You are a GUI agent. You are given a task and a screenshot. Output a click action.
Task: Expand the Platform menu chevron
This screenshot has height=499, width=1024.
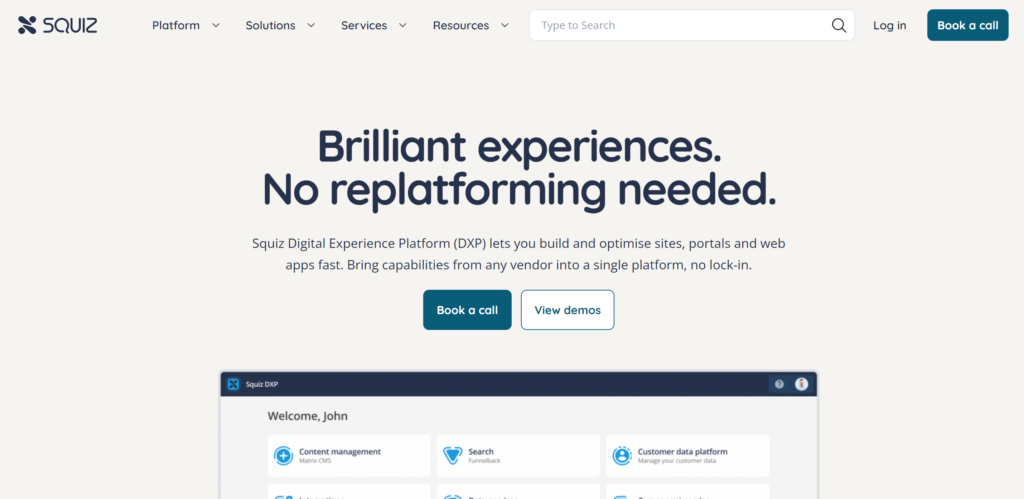pyautogui.click(x=216, y=25)
